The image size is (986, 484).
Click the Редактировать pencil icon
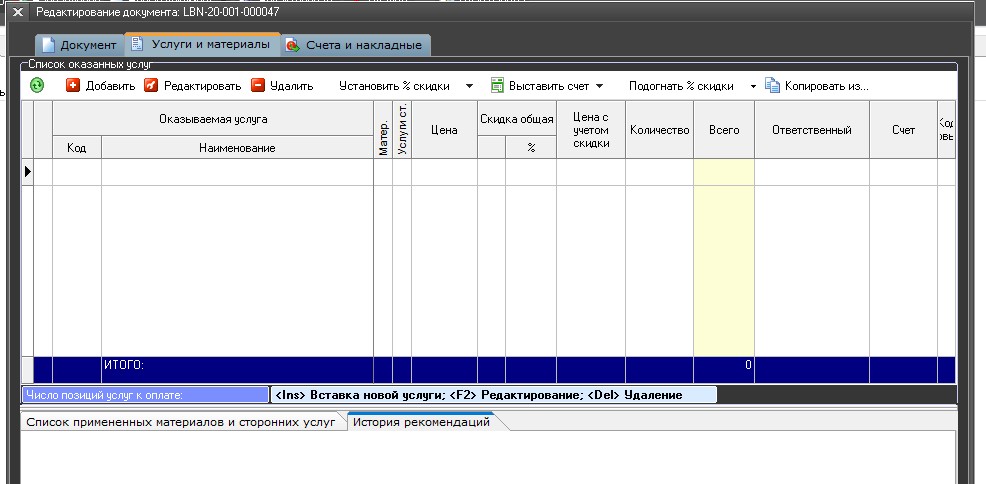(x=151, y=86)
